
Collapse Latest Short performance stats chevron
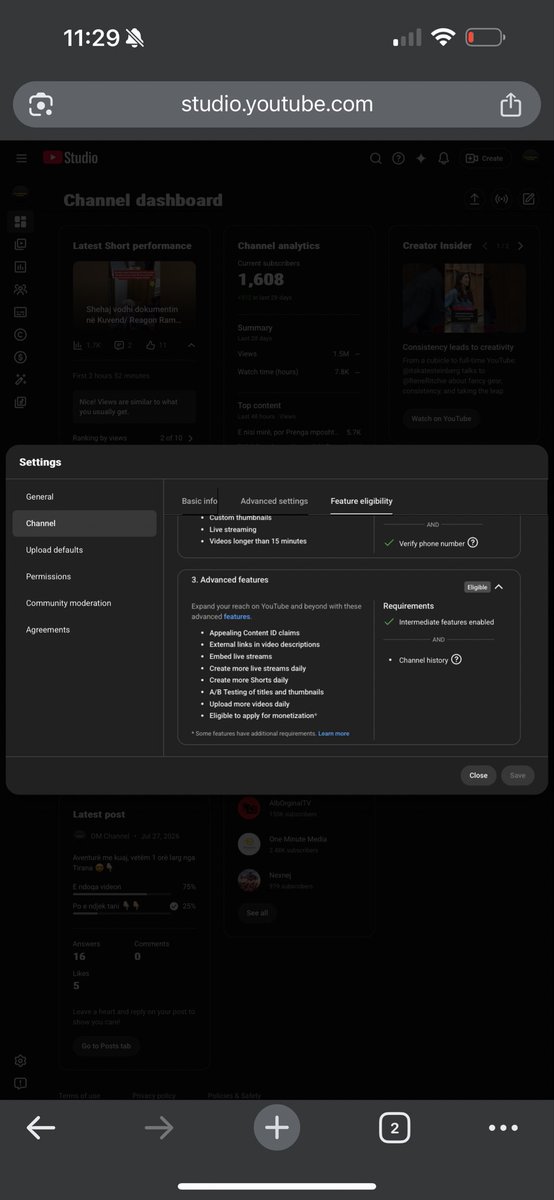coord(191,345)
